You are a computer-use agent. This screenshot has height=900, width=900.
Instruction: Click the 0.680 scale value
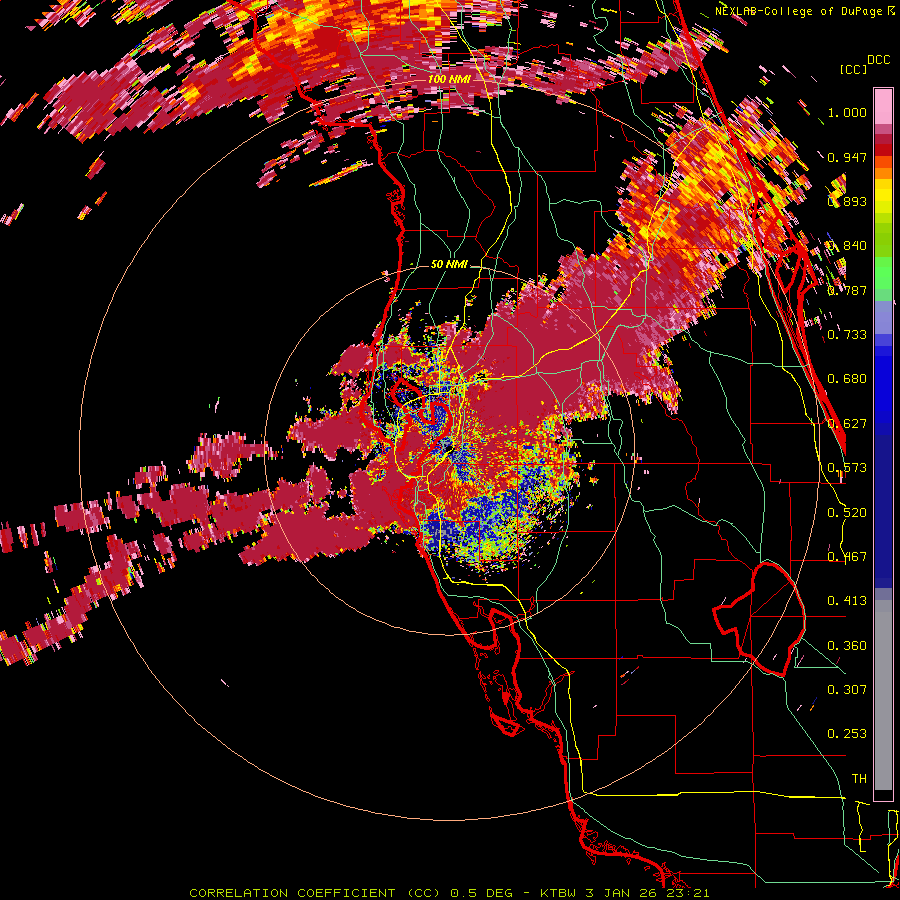(x=847, y=379)
